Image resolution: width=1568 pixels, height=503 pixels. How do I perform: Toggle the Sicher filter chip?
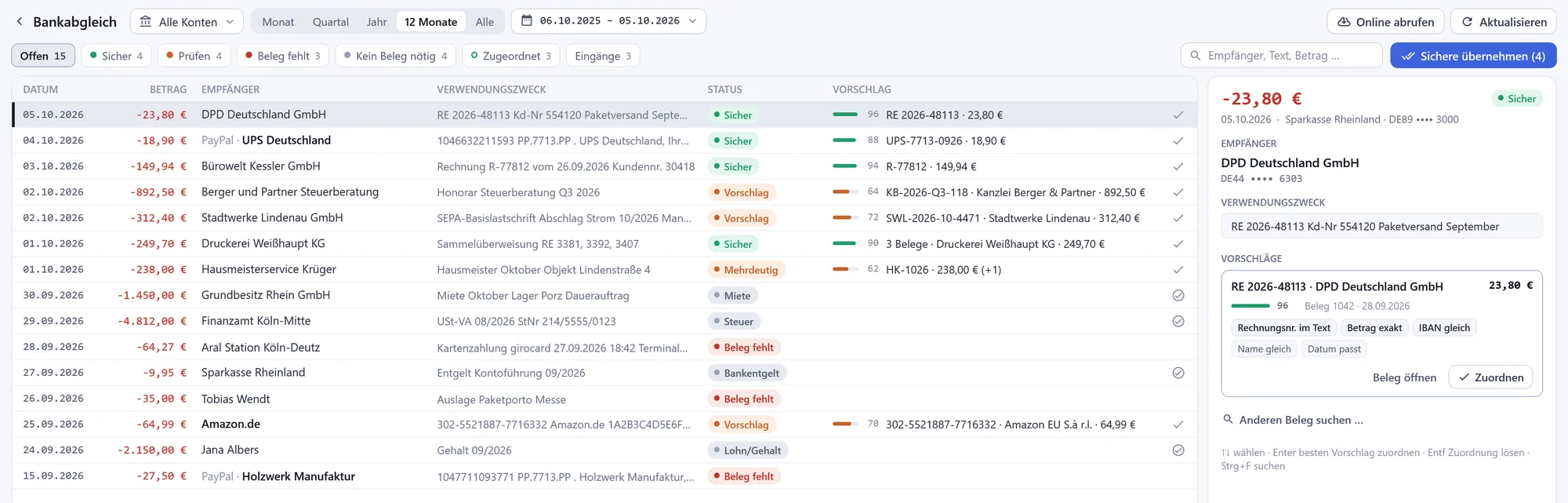coord(116,56)
